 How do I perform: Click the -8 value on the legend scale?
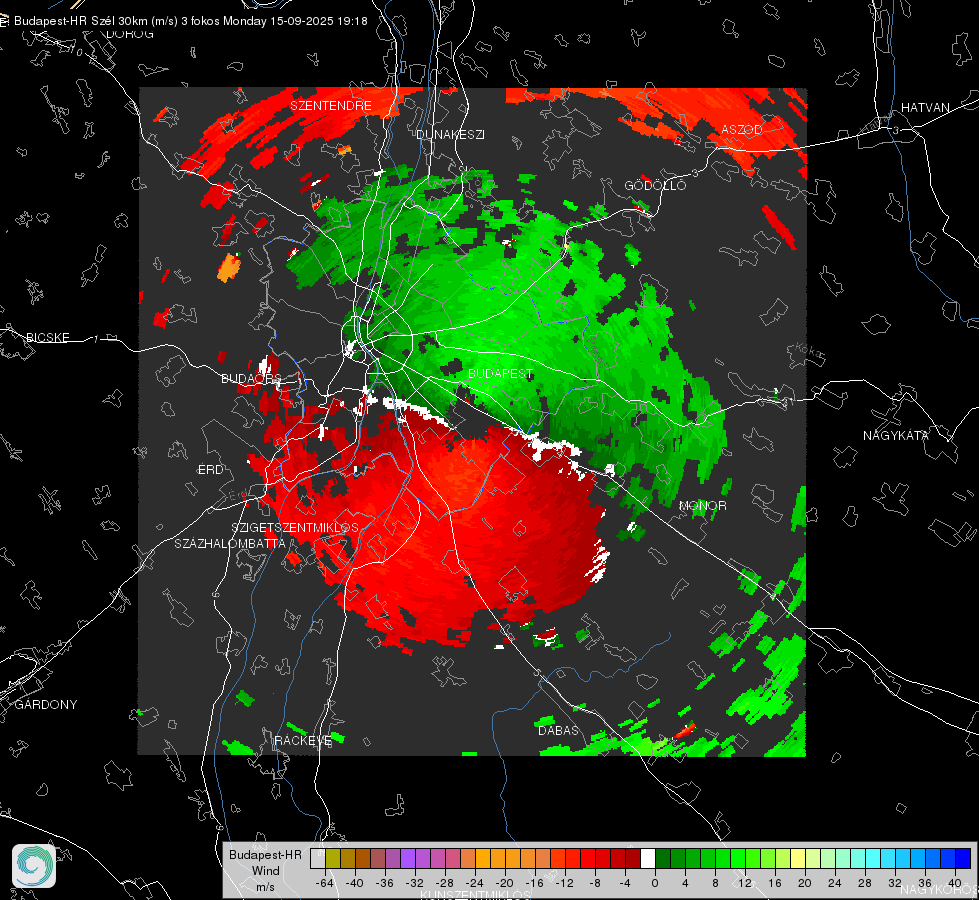click(x=594, y=883)
